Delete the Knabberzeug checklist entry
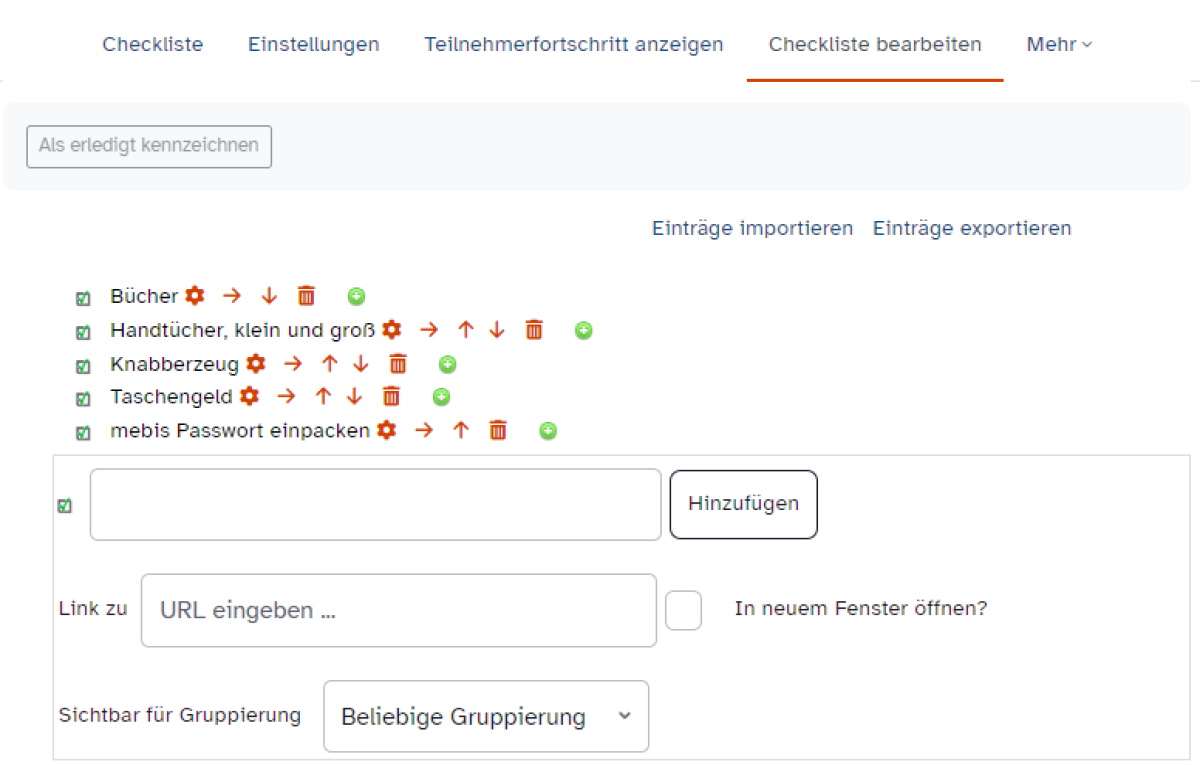Screen dimensions: 1200x765 click(x=398, y=364)
